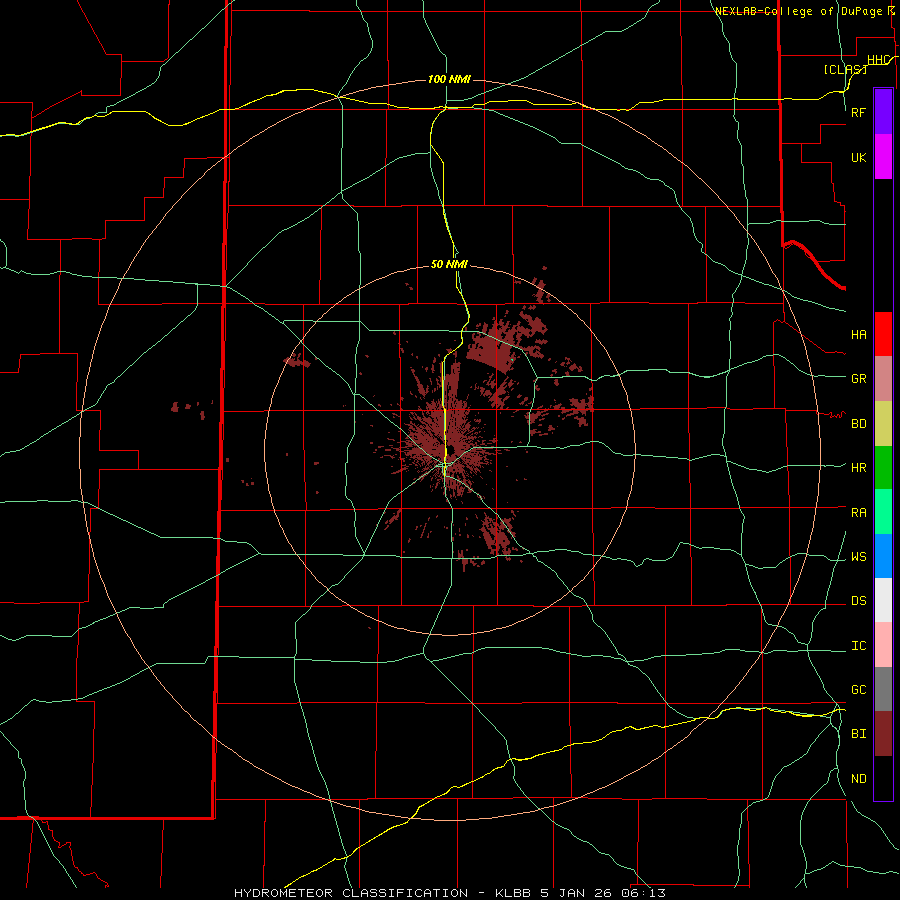Click the magenta UK legend color swatch
Screen dimensions: 900x900
coord(883,157)
